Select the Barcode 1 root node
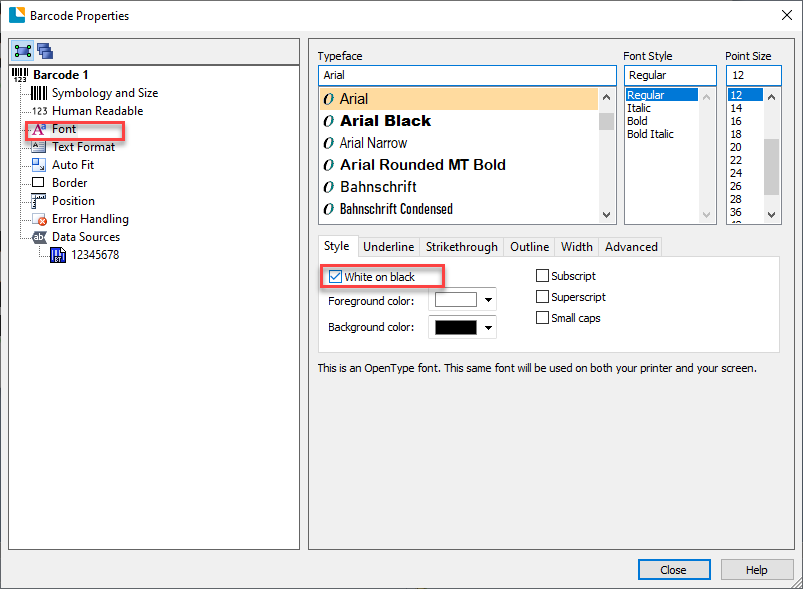Image resolution: width=803 pixels, height=589 pixels. [60, 75]
